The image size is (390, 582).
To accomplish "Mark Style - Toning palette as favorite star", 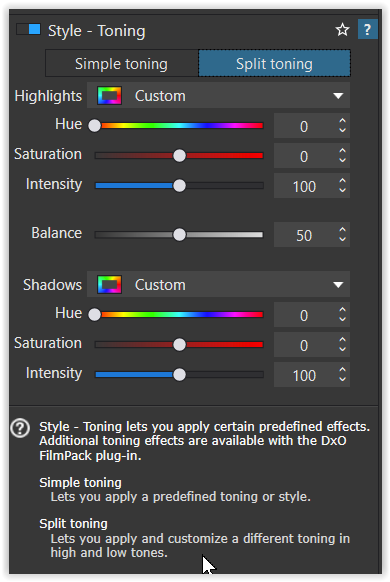I will click(342, 30).
